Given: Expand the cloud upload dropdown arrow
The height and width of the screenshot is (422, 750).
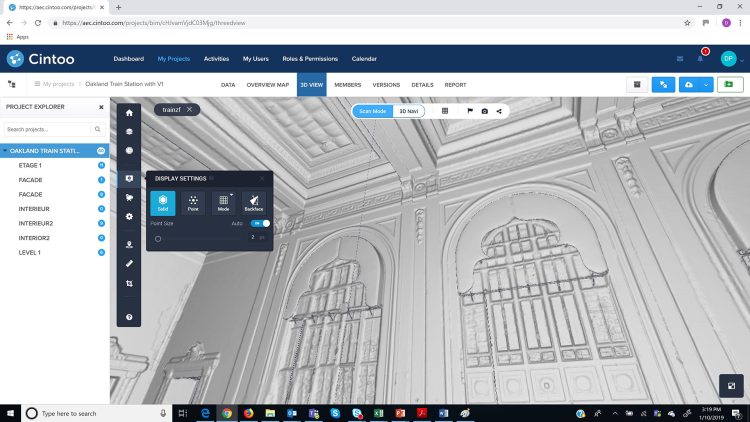Looking at the screenshot, I should tap(705, 85).
